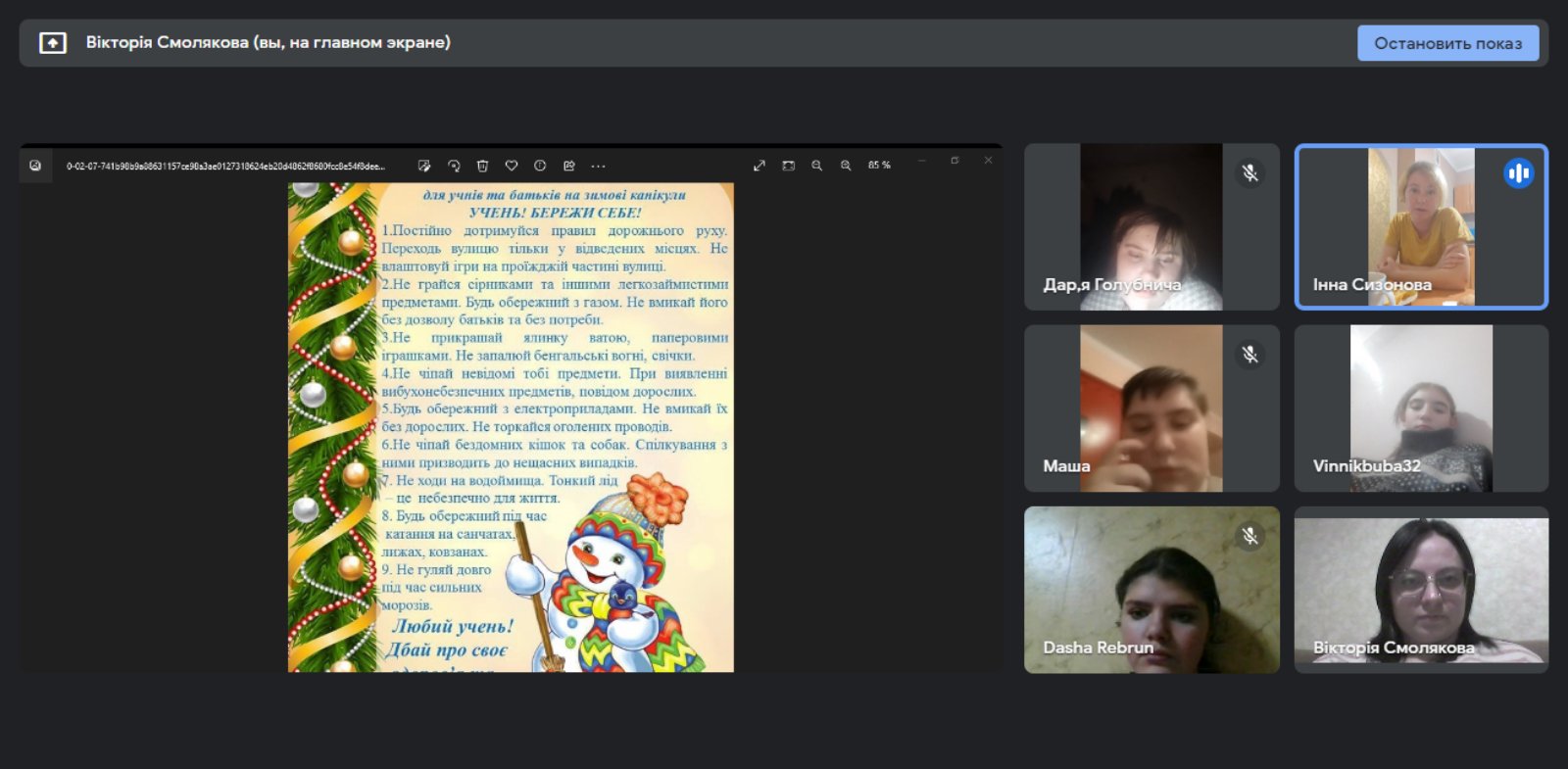Zoom in with the plus magnifier icon
This screenshot has height=769, width=1568.
click(x=846, y=166)
